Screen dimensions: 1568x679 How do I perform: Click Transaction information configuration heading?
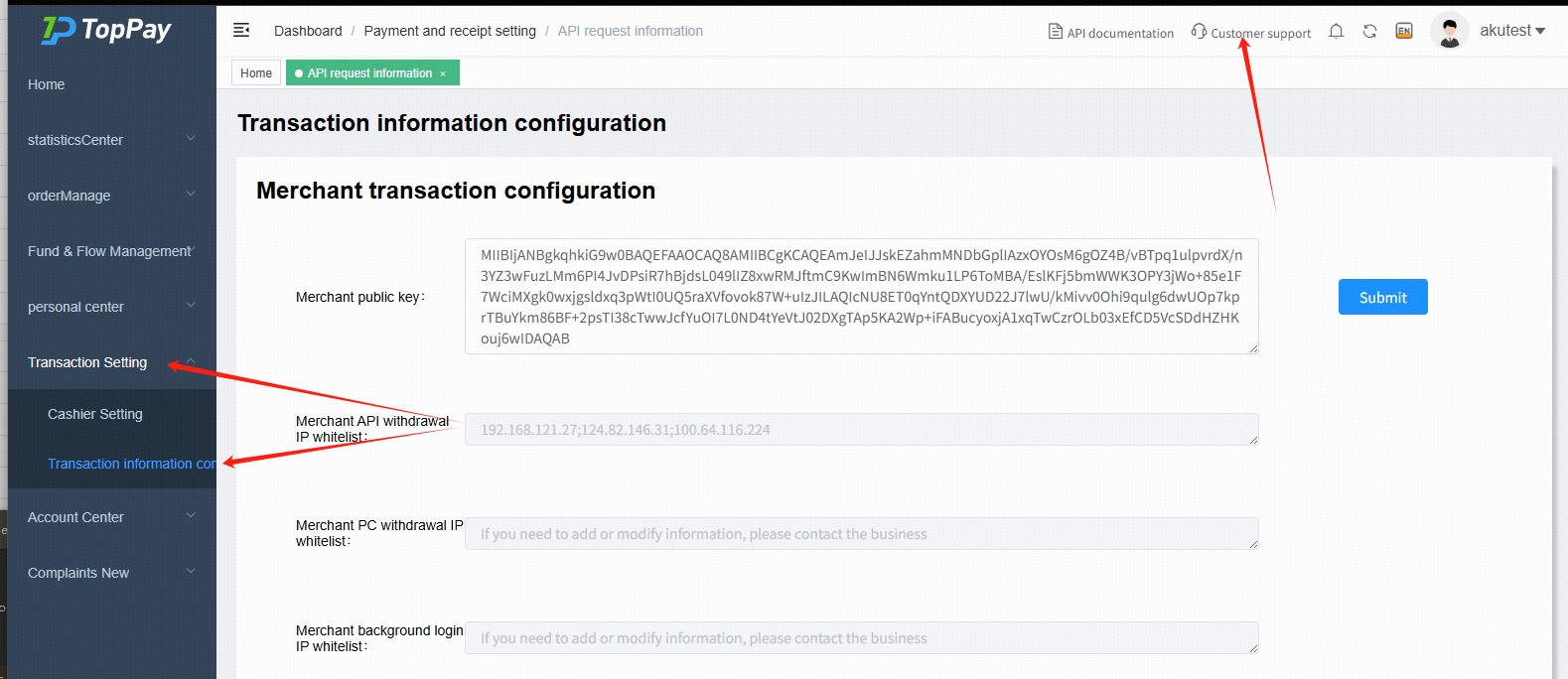(x=452, y=123)
